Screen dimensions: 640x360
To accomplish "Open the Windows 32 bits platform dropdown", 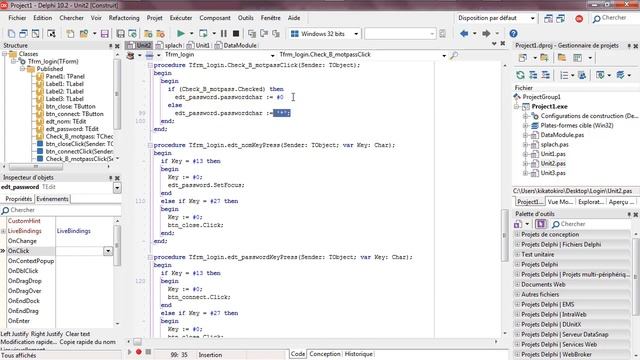I will [356, 33].
